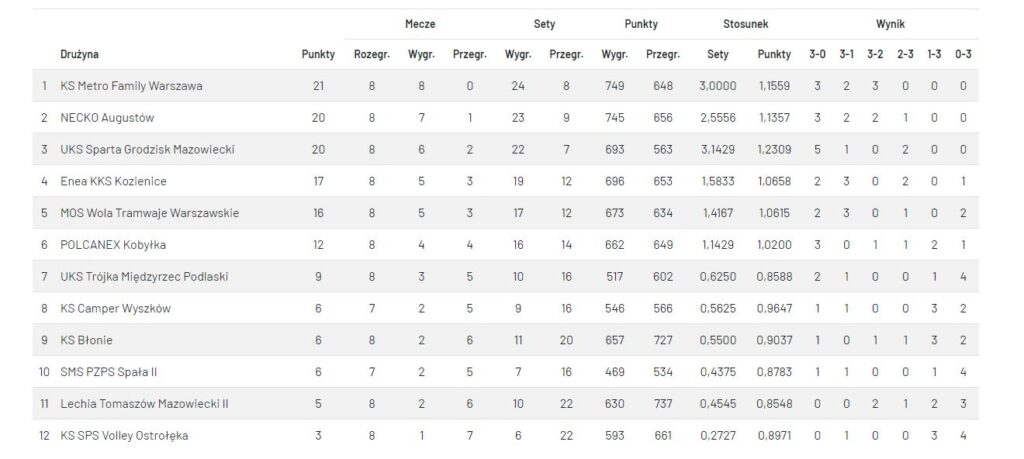1024x459 pixels.
Task: Click the Wynik group header
Action: [890, 24]
